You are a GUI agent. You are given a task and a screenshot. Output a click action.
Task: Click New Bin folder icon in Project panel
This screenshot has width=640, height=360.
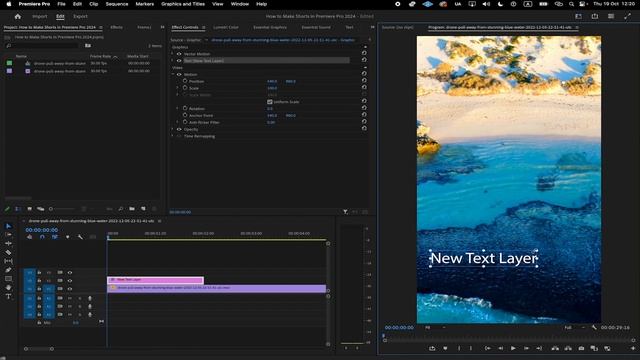coord(132,209)
